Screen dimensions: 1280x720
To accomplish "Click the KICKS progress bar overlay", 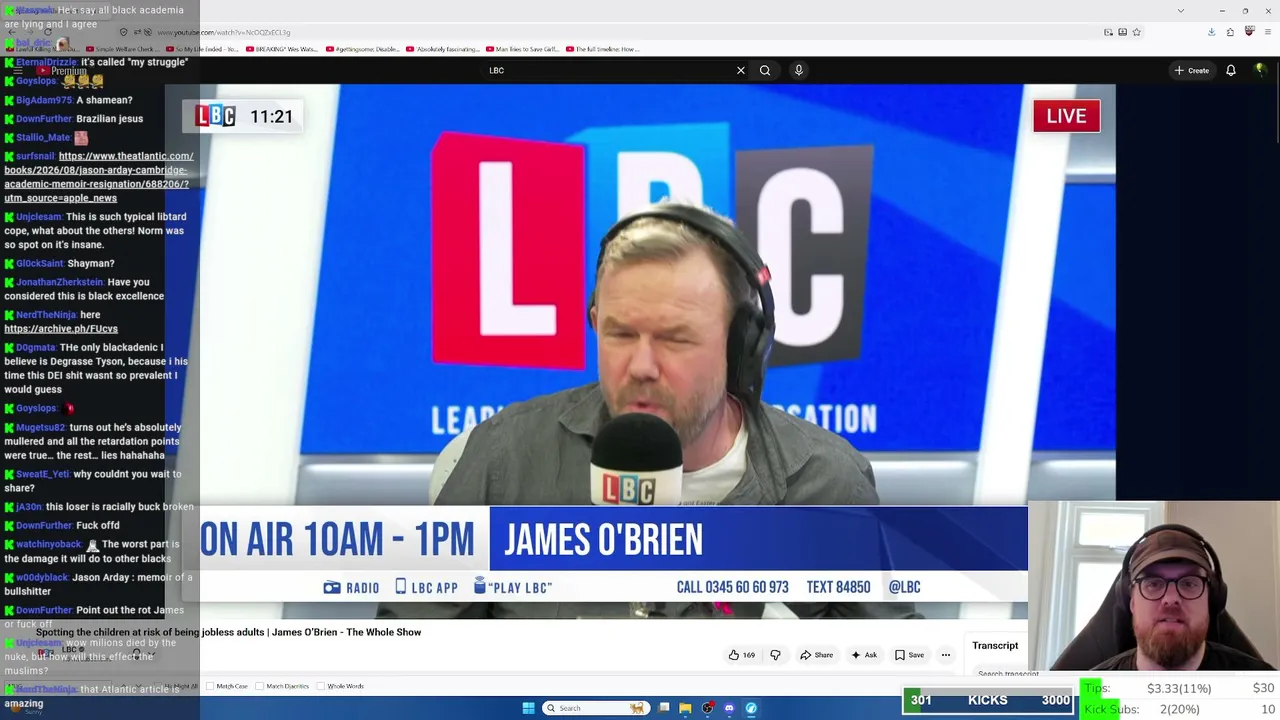I will point(988,700).
